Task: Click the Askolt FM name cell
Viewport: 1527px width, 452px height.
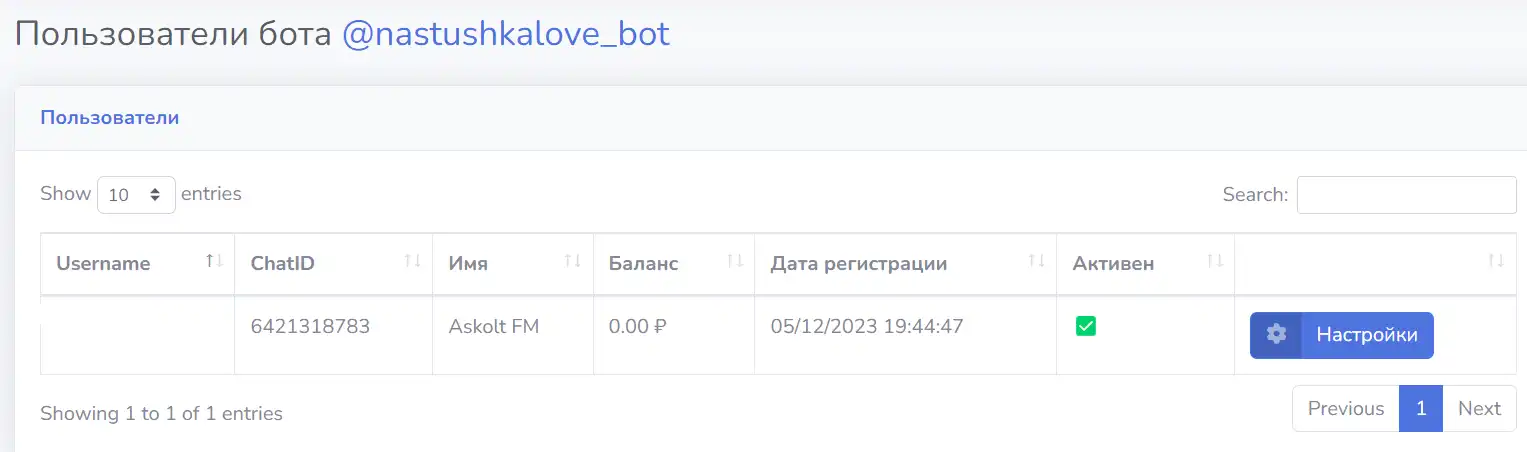Action: (493, 326)
